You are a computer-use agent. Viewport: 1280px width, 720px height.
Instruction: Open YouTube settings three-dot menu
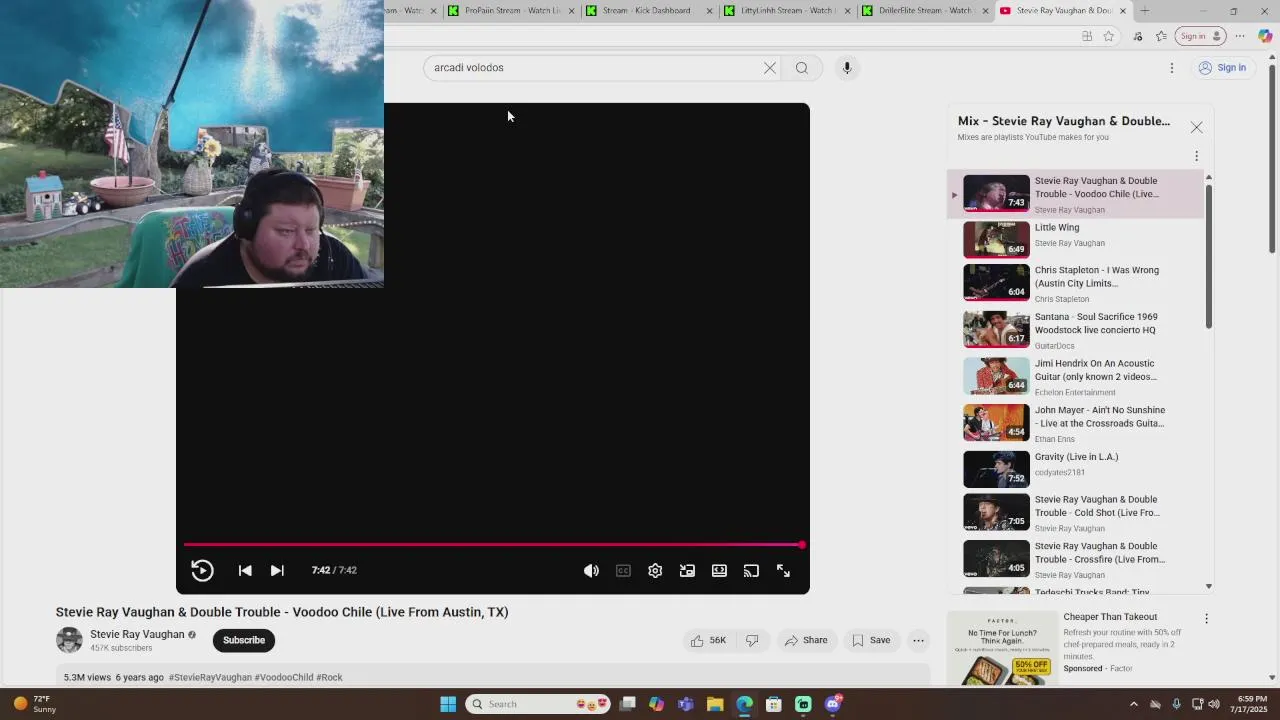click(x=1172, y=68)
